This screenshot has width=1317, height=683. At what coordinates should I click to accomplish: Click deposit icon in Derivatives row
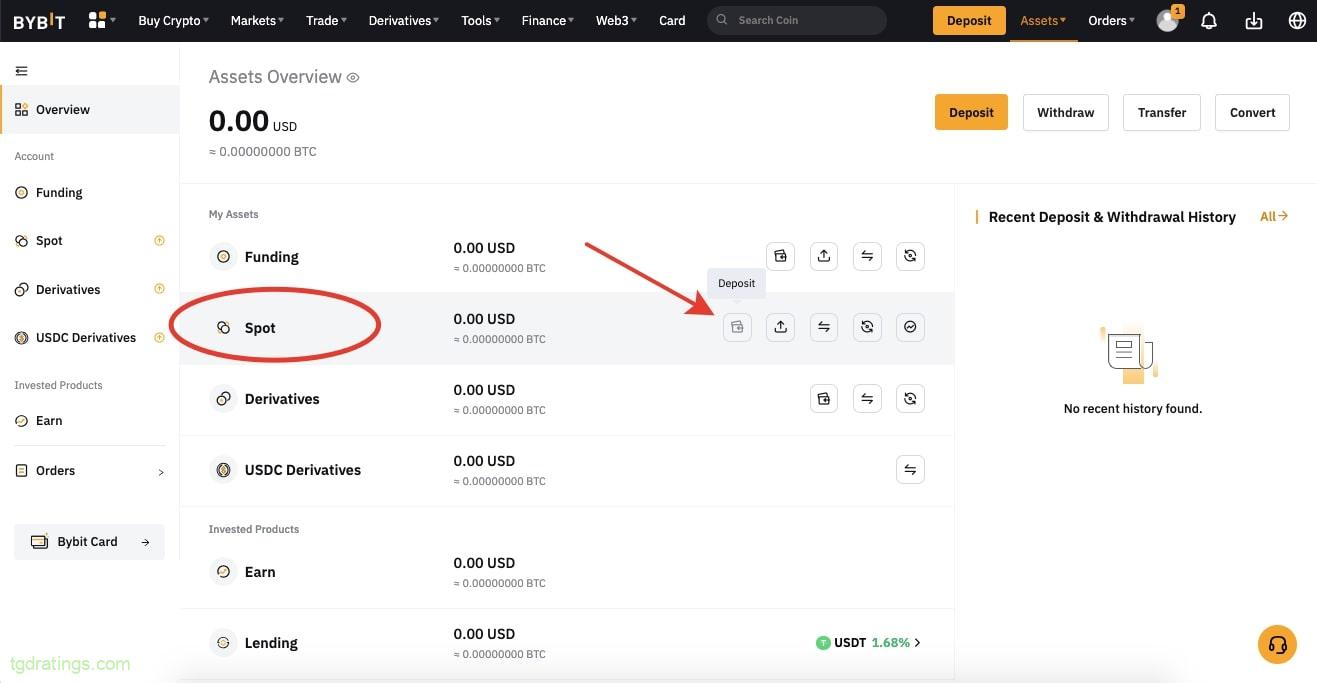coord(824,398)
